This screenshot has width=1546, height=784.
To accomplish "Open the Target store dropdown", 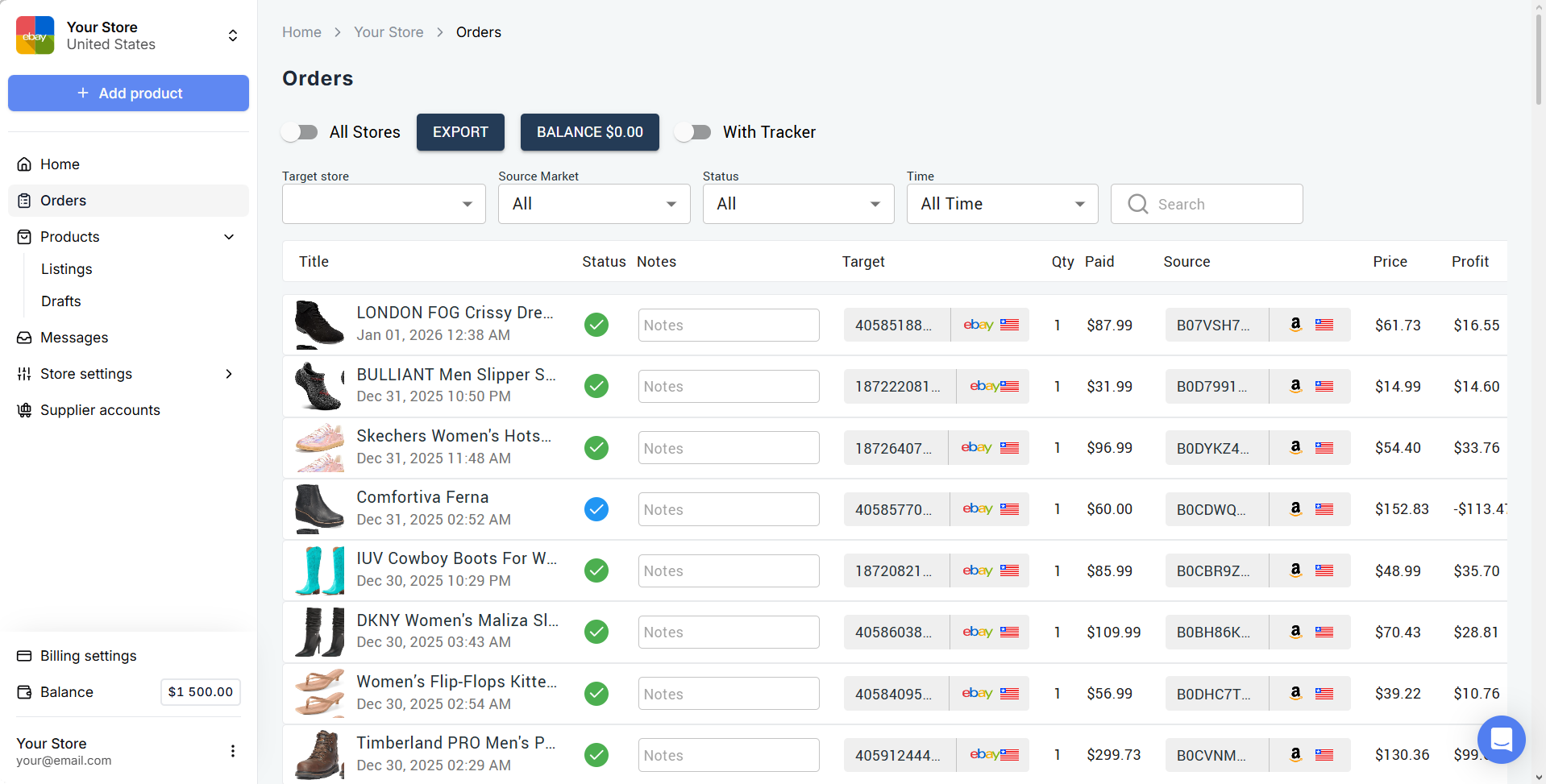I will [384, 204].
